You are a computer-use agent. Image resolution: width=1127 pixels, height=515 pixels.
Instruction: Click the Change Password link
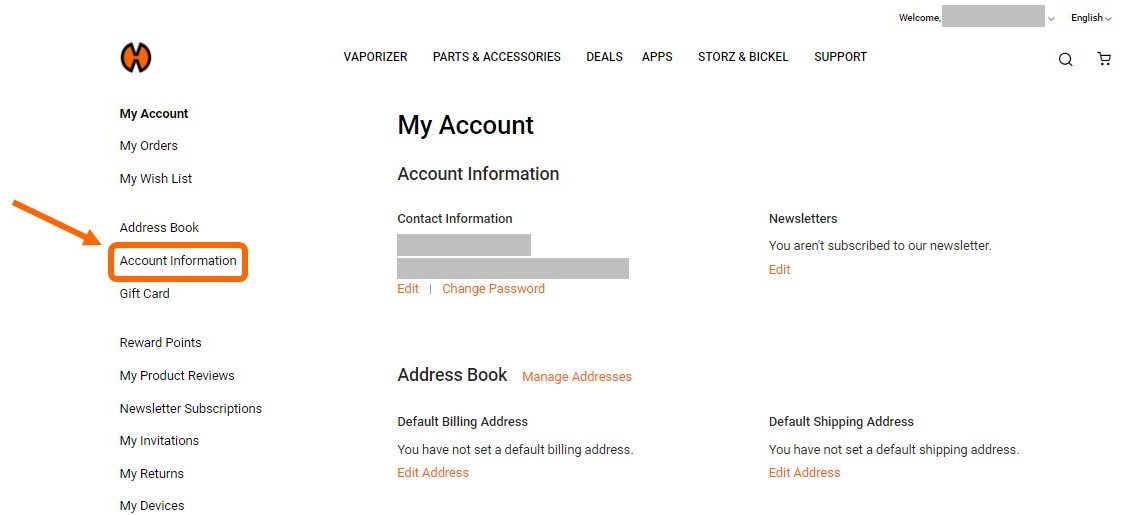click(493, 289)
